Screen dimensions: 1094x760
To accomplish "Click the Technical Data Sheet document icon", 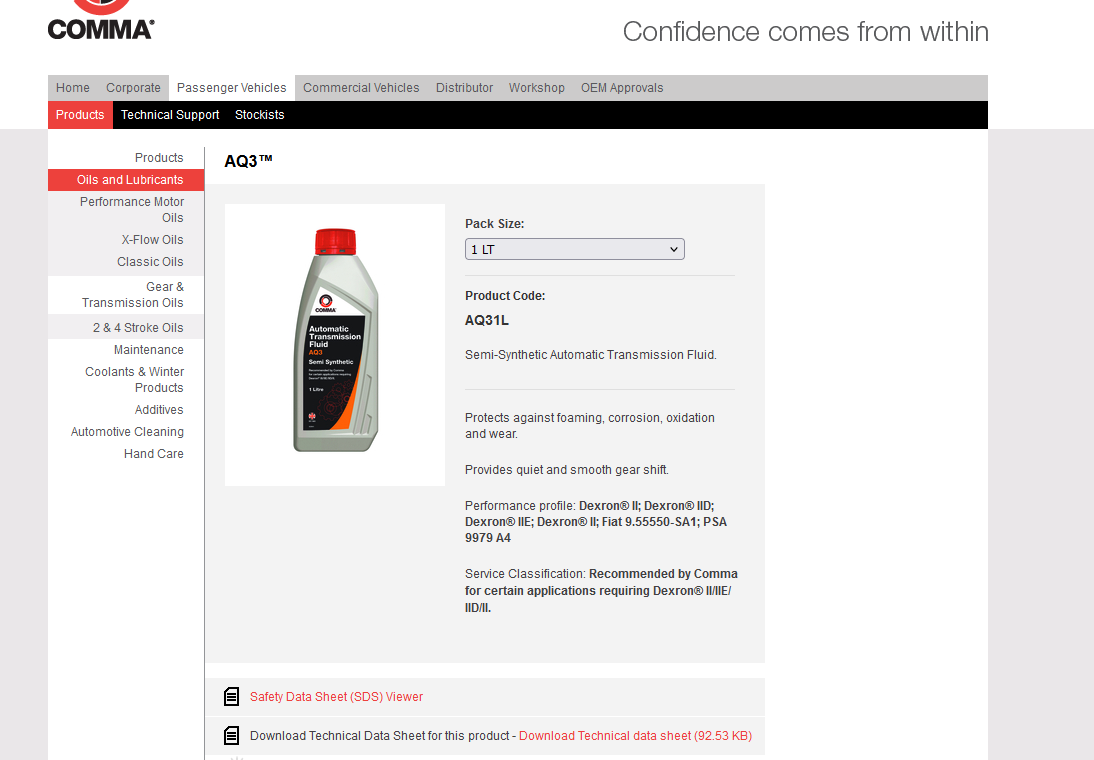I will (232, 736).
